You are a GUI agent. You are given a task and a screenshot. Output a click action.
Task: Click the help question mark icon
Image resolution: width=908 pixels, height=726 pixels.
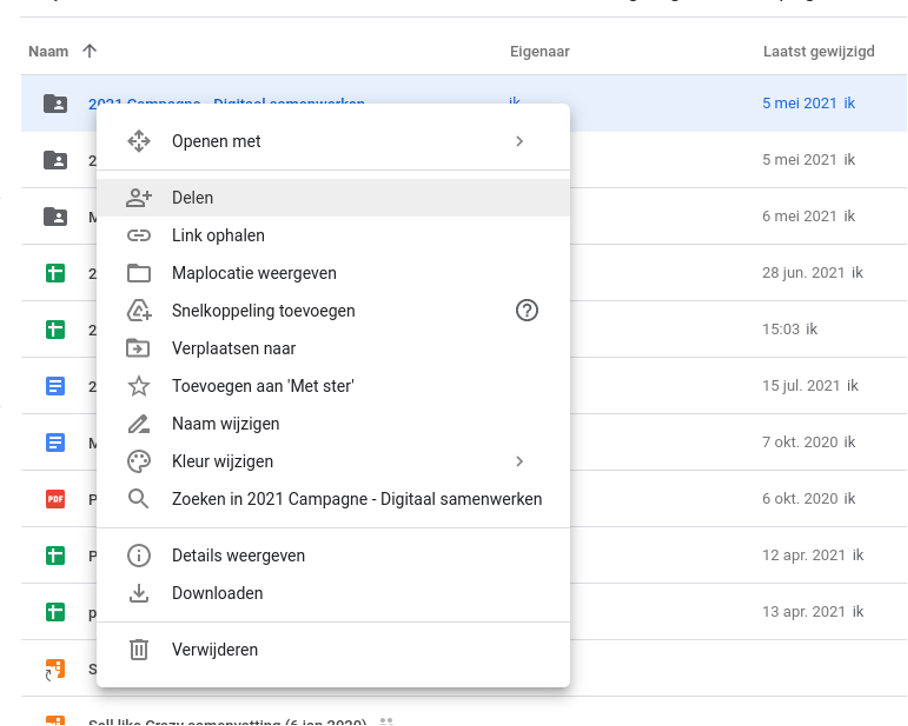coord(527,310)
